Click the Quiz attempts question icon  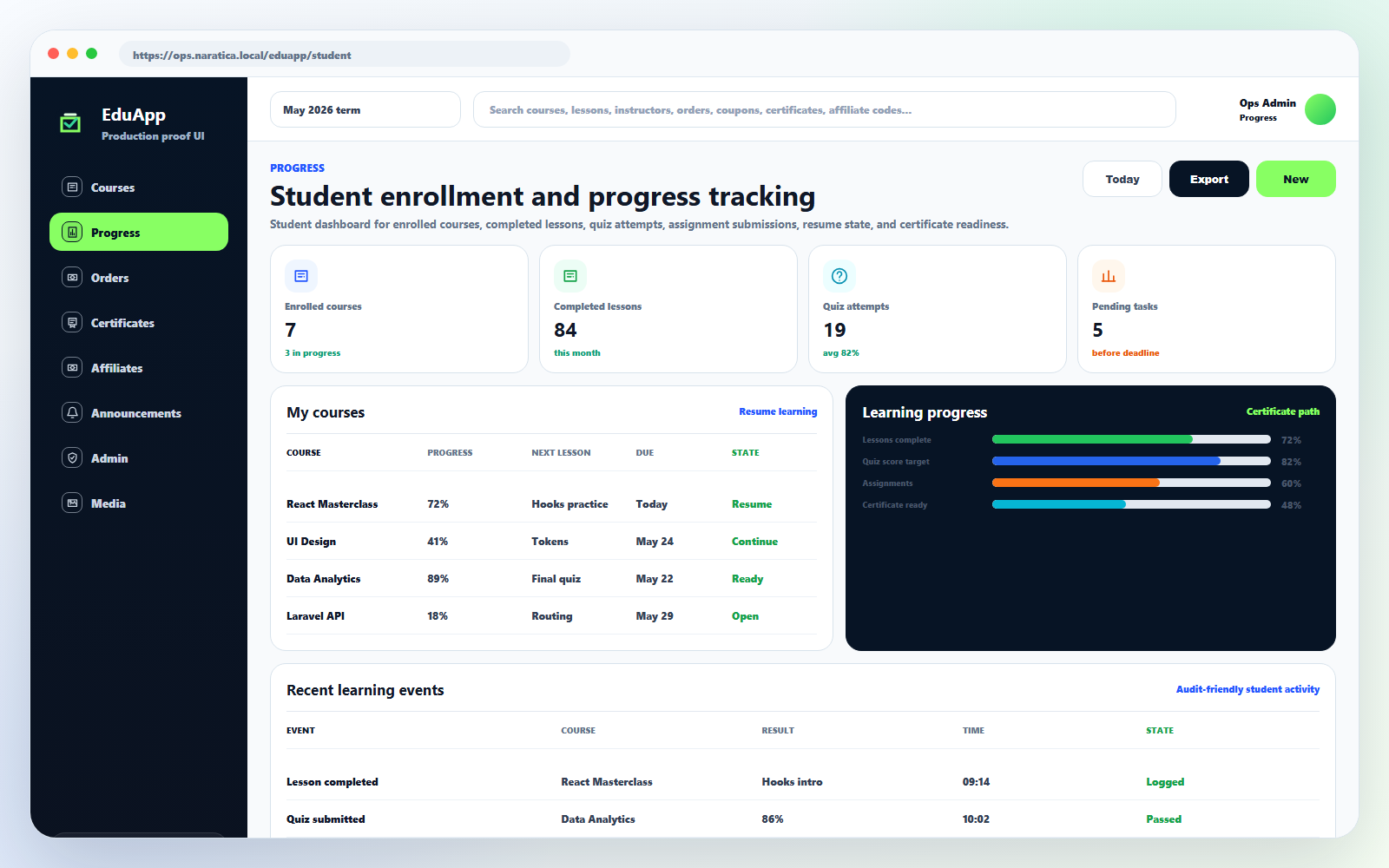pos(839,276)
